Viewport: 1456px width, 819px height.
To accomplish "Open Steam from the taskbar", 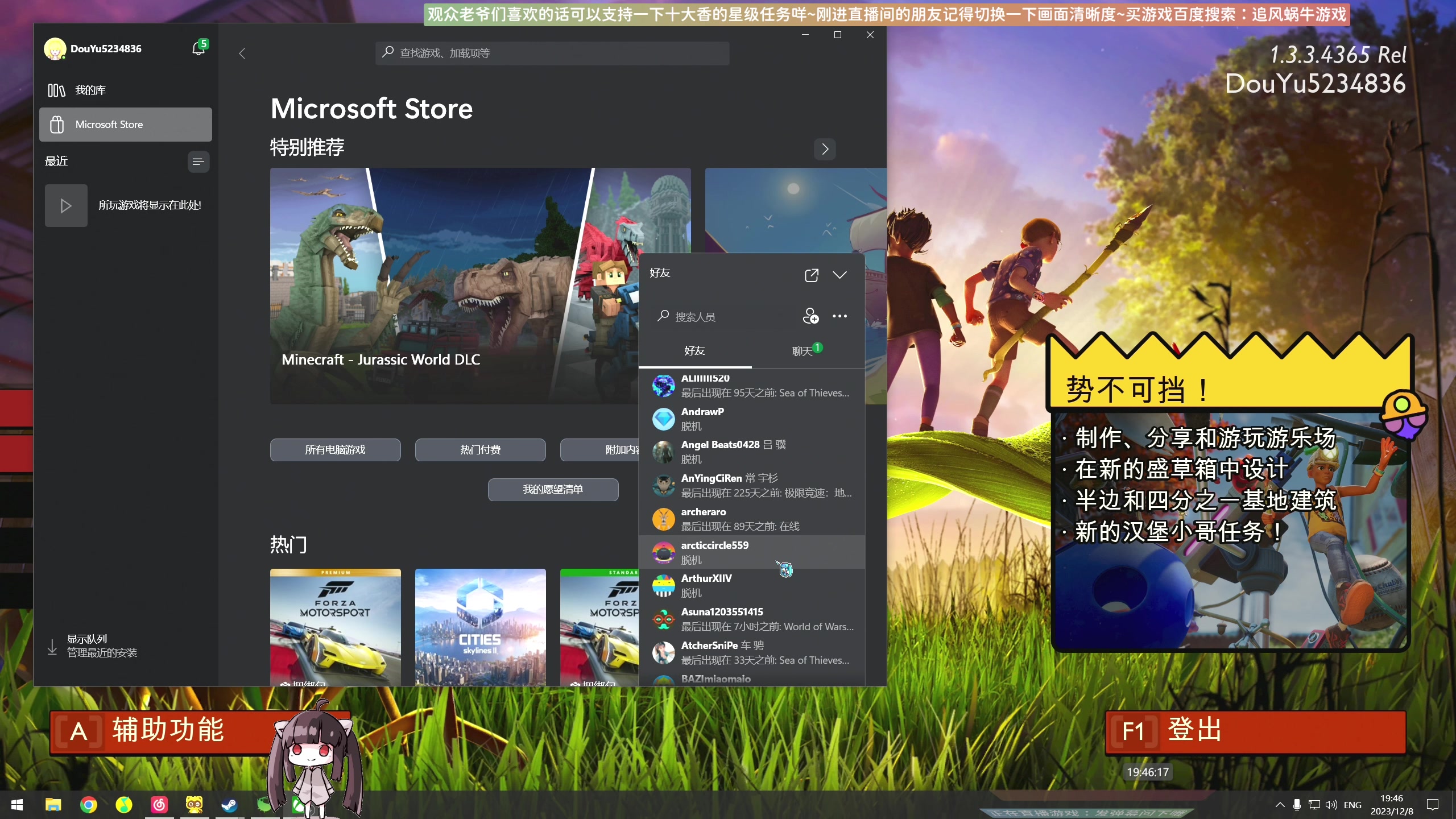I will point(229,805).
